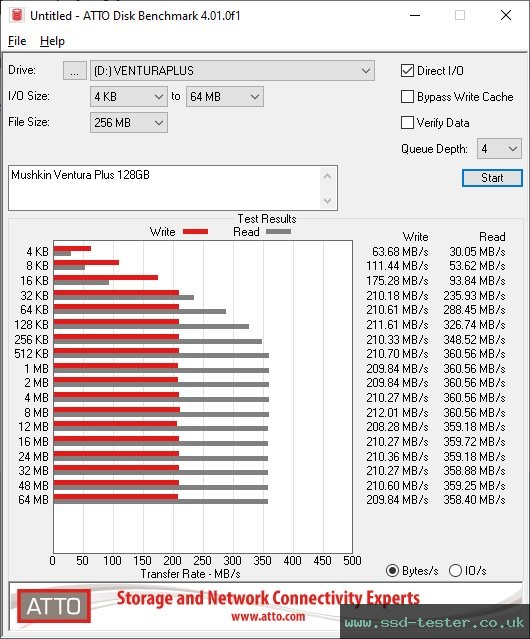
Task: Click the 32 MB read value 358.88 MB/s
Action: [475, 471]
